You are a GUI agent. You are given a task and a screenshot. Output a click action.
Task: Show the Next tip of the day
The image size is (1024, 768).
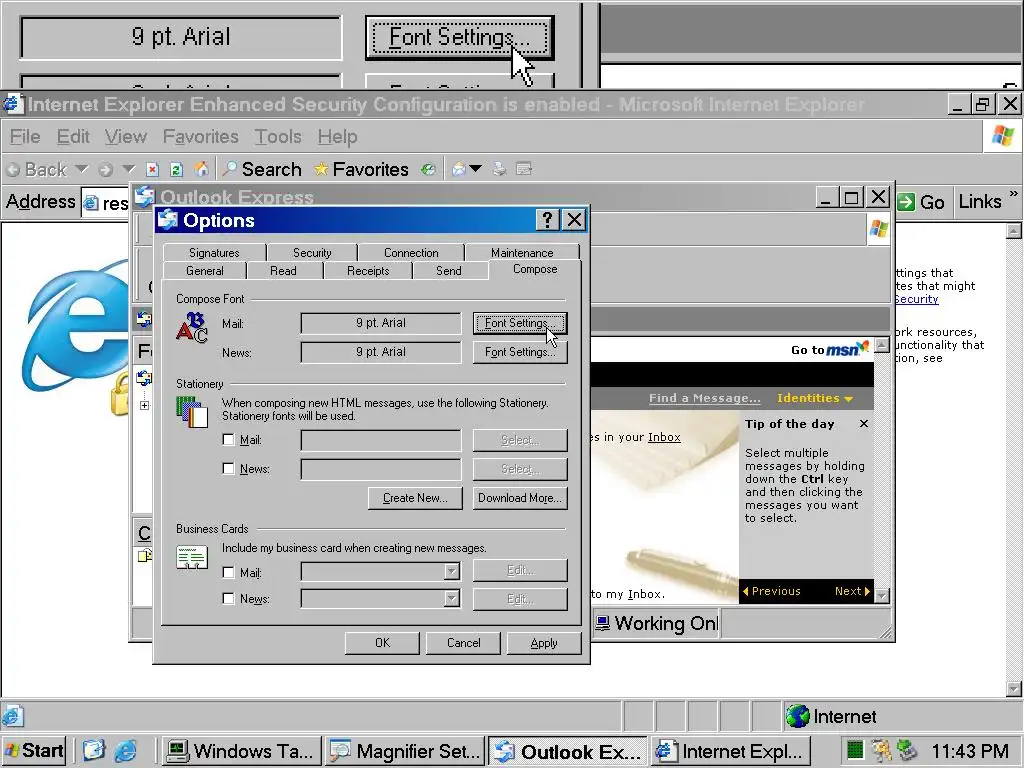tap(852, 591)
